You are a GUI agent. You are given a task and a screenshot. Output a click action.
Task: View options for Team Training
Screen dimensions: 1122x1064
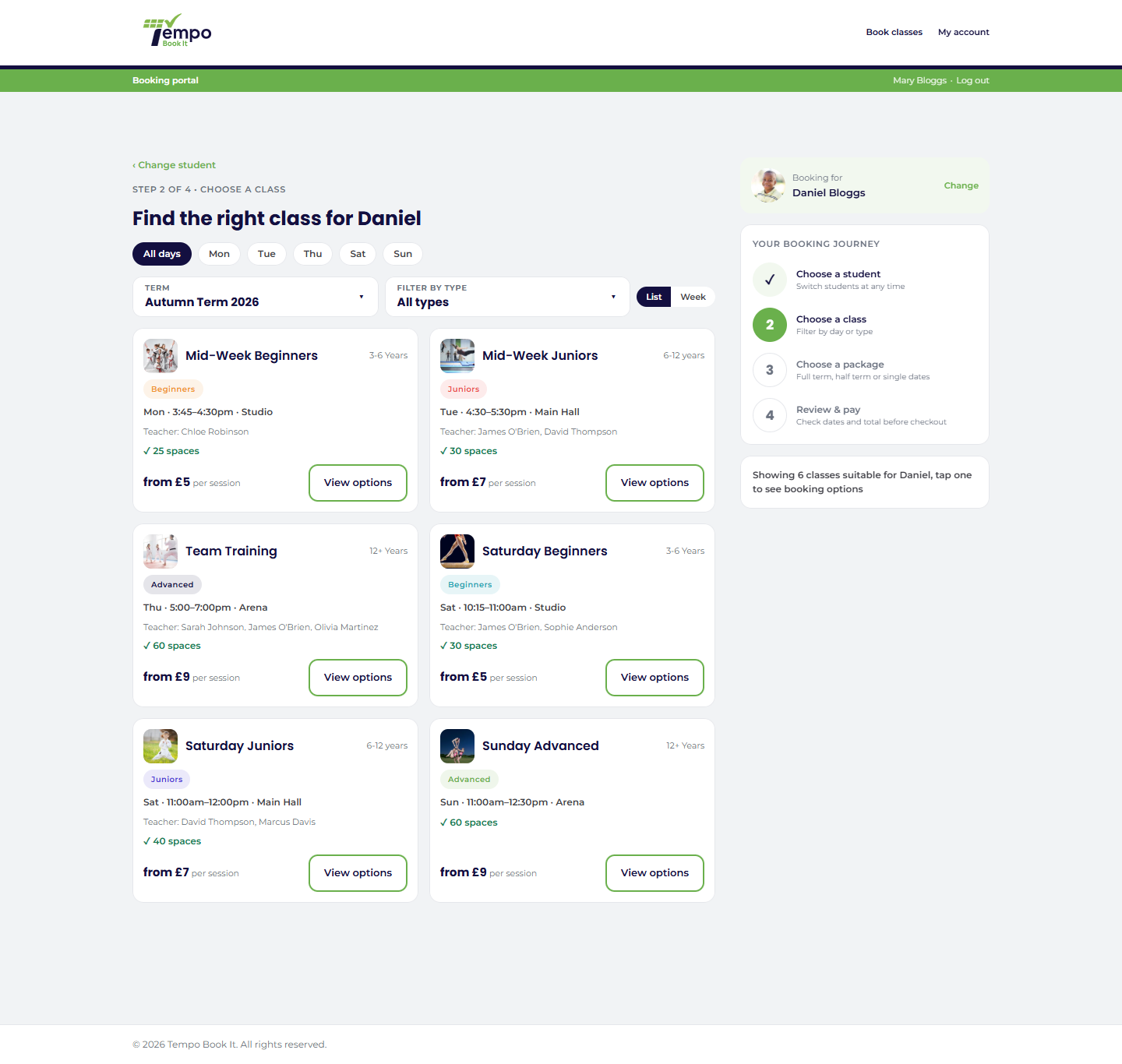coord(358,678)
